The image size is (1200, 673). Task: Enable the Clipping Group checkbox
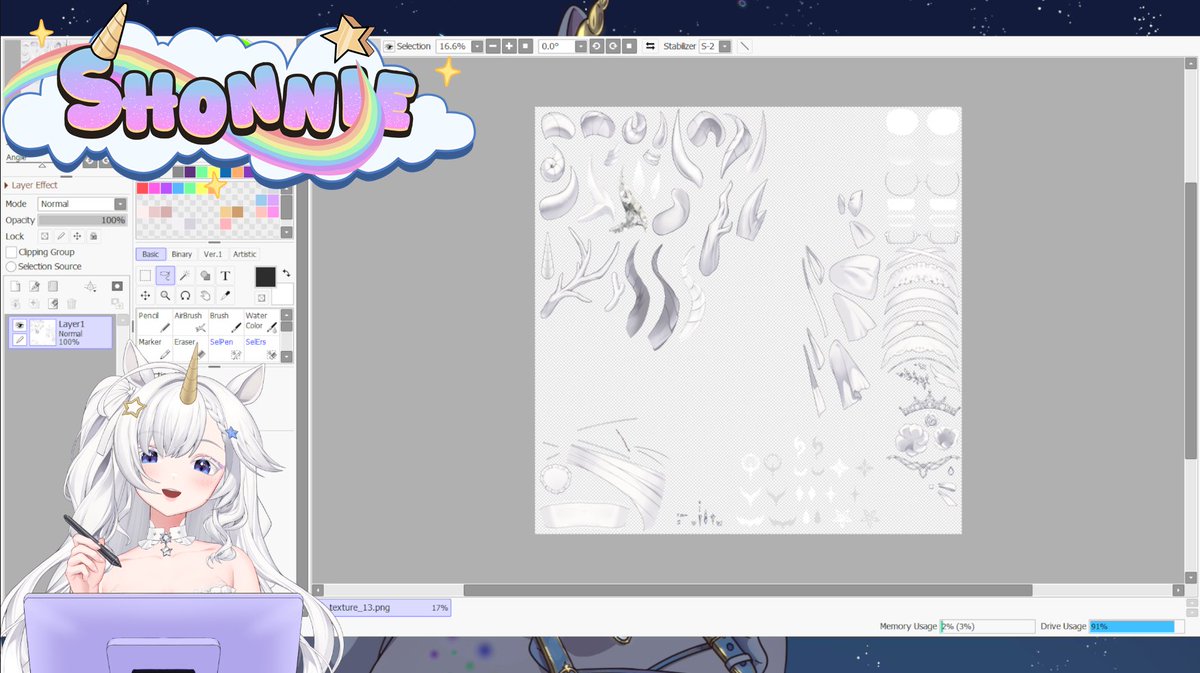pos(11,252)
